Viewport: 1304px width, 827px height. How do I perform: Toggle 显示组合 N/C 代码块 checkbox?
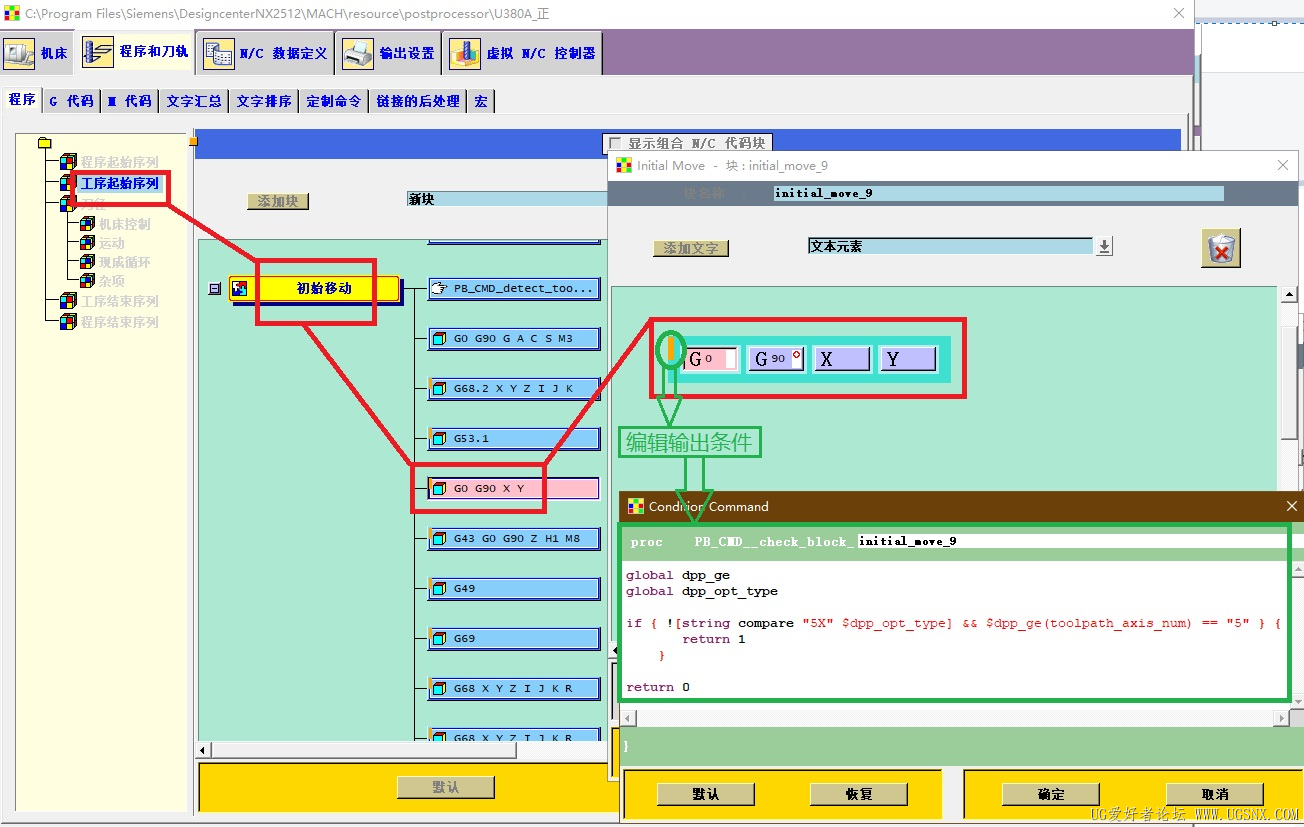(x=615, y=143)
